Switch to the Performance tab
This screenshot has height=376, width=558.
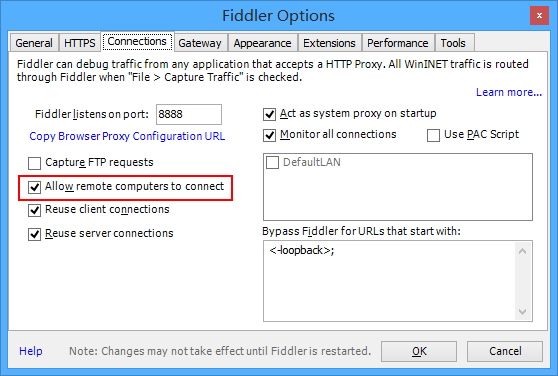click(398, 43)
